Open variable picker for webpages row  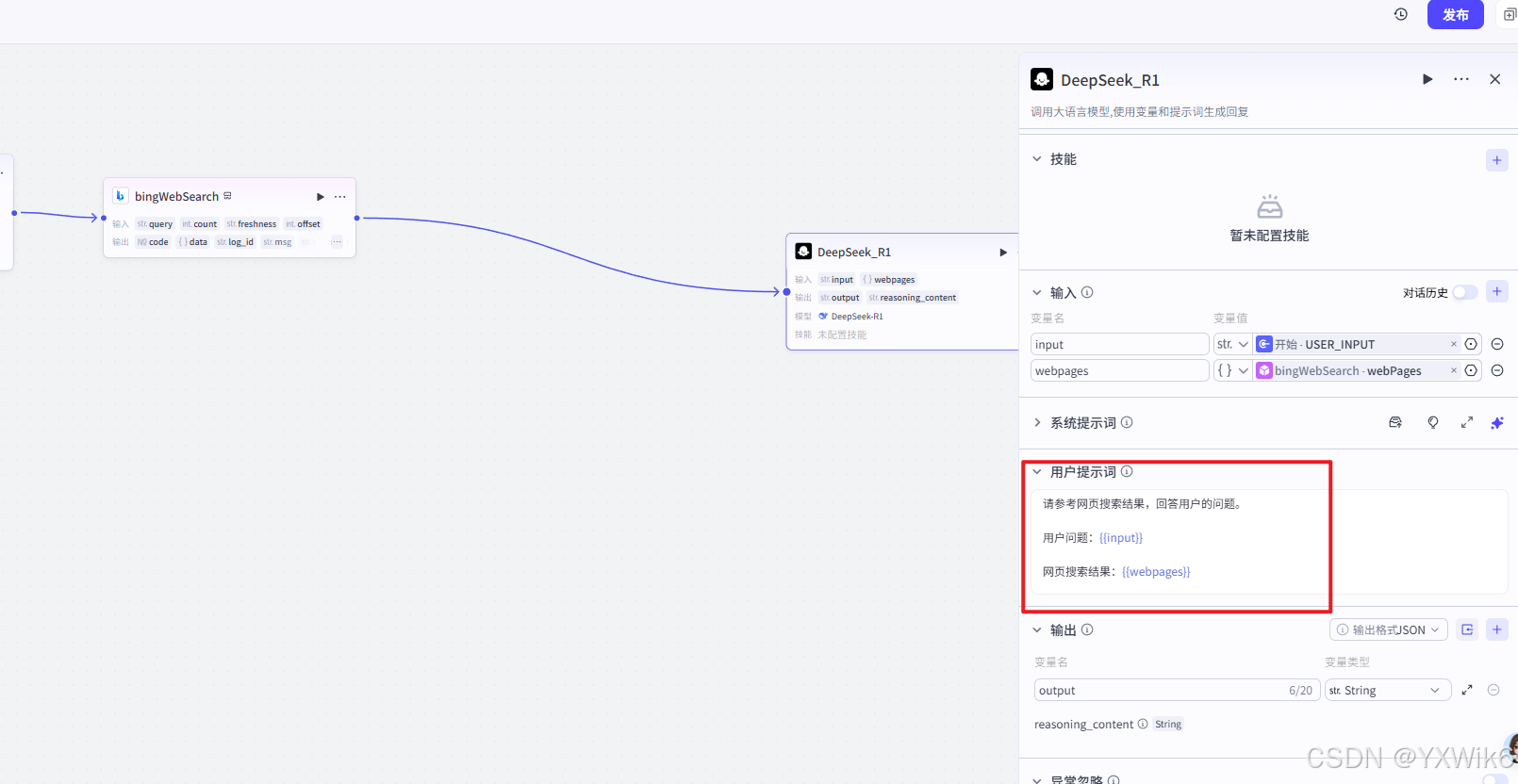[x=1471, y=370]
